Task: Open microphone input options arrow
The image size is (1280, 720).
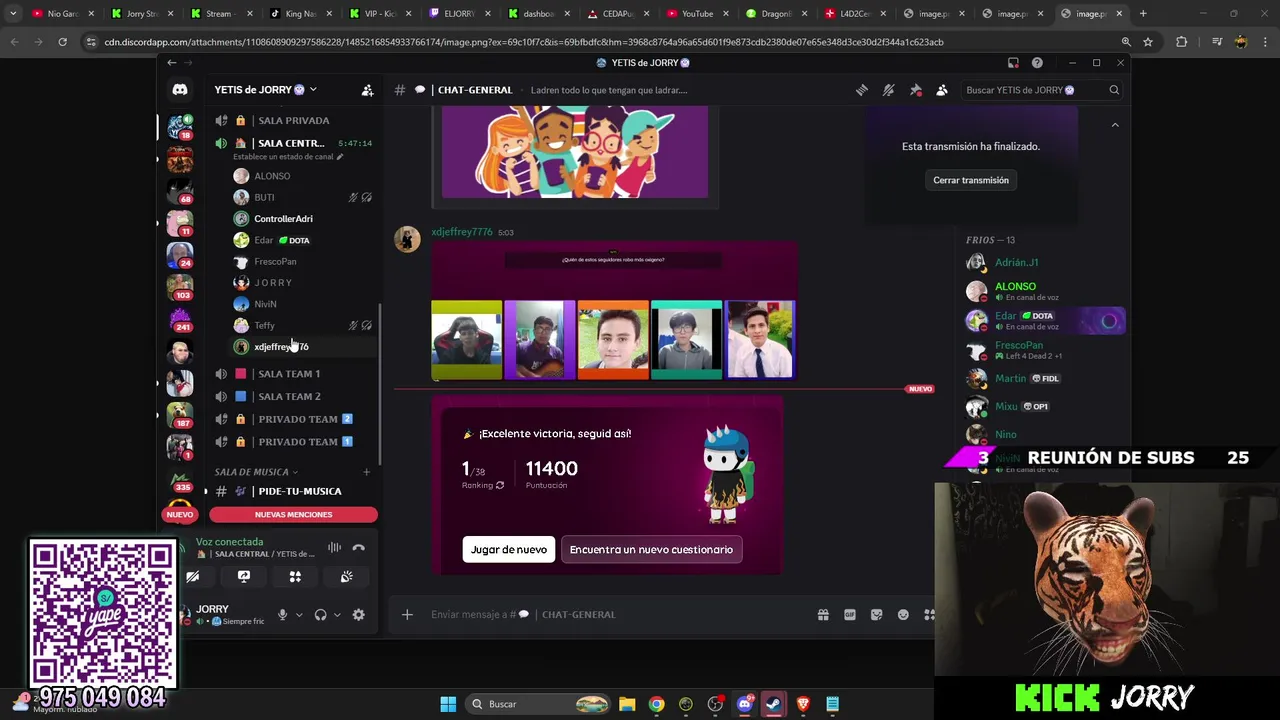Action: point(298,615)
